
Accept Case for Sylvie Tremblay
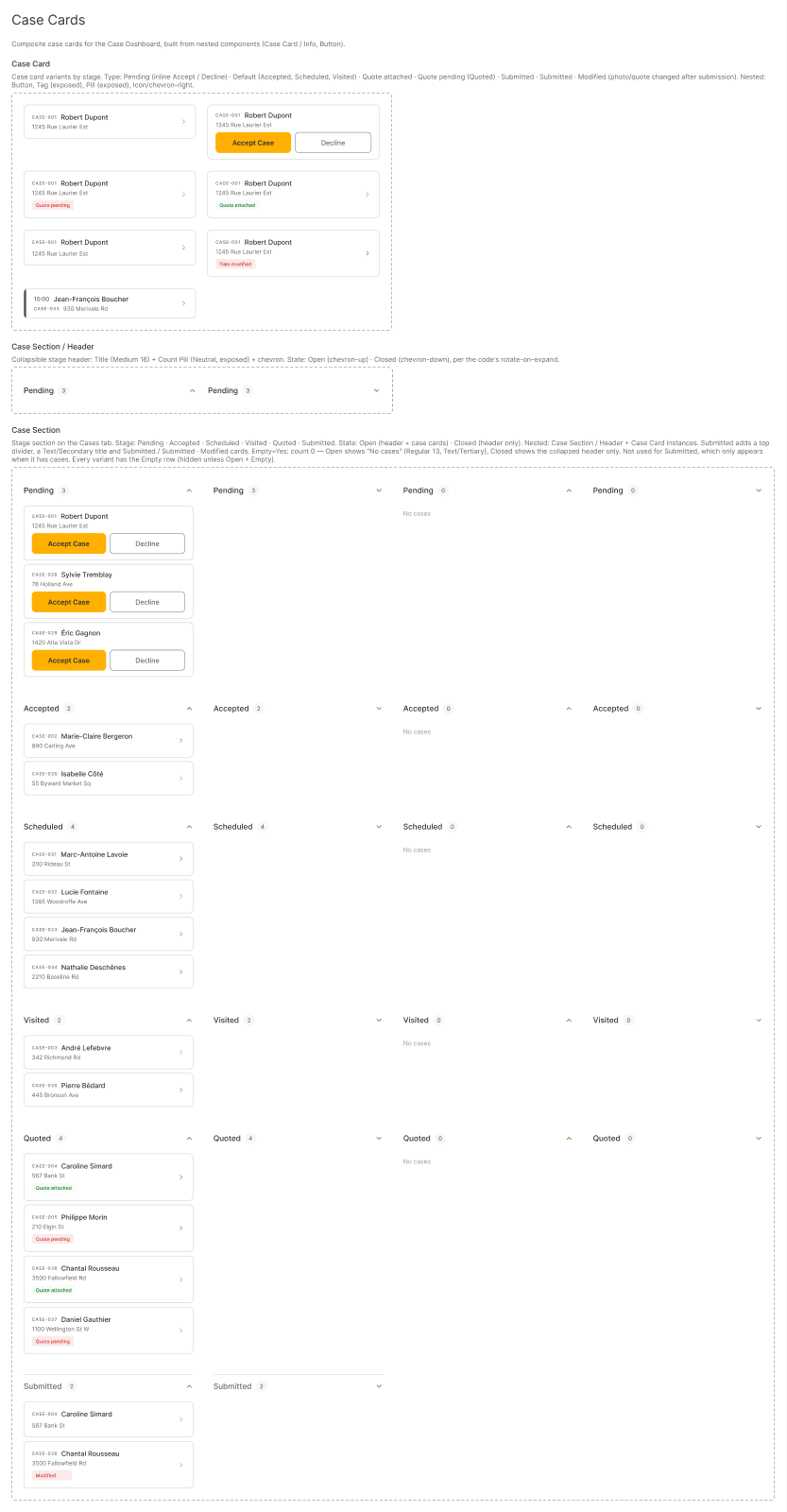69,602
